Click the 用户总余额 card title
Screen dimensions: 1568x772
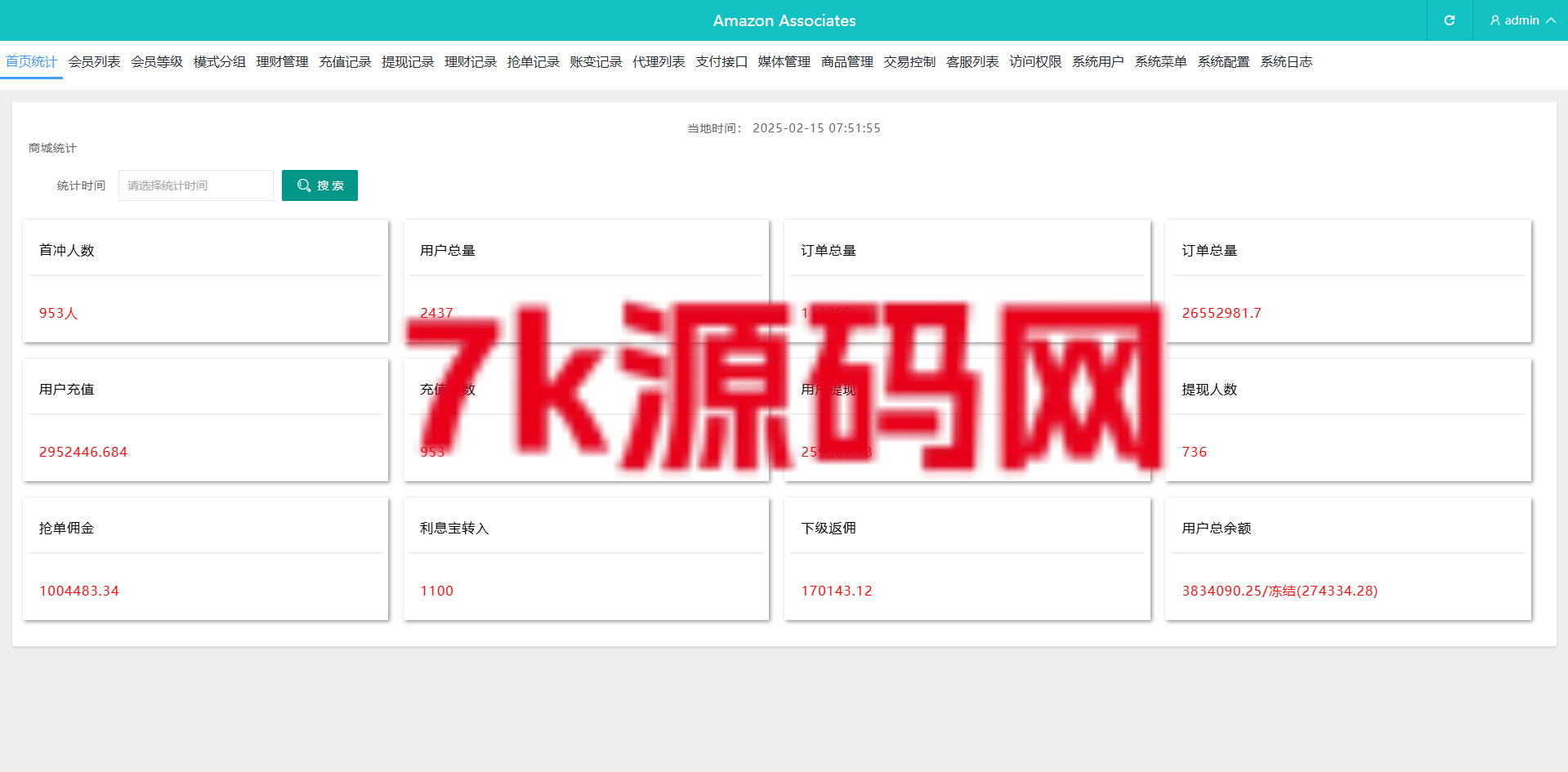coord(1217,529)
